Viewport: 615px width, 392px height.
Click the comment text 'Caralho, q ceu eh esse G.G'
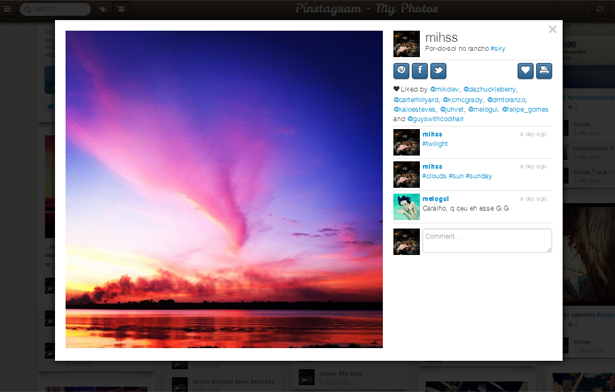click(466, 208)
